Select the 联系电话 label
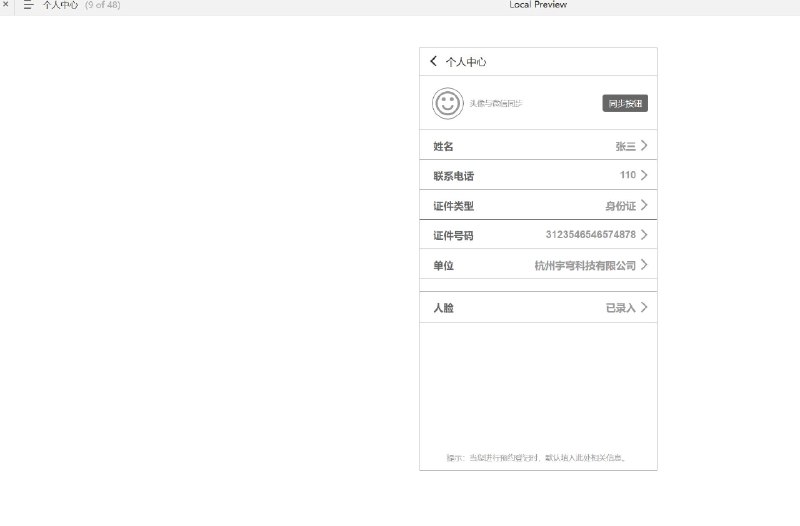The height and width of the screenshot is (526, 800). 454,176
